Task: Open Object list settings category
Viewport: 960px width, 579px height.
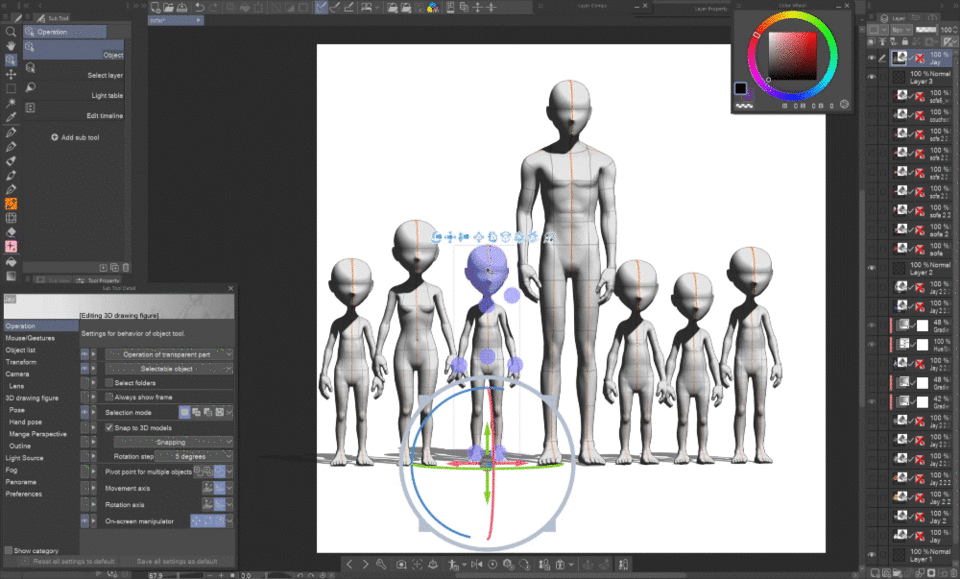Action: [x=21, y=350]
